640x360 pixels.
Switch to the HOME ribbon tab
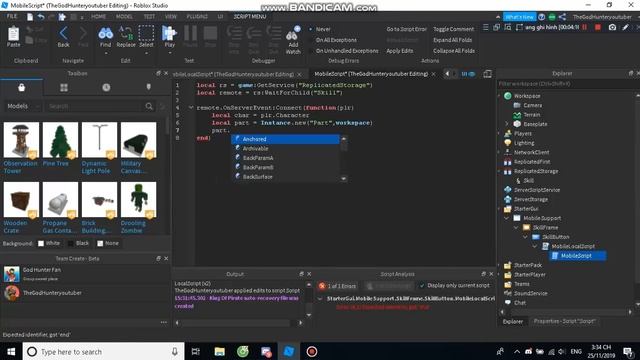coord(98,17)
